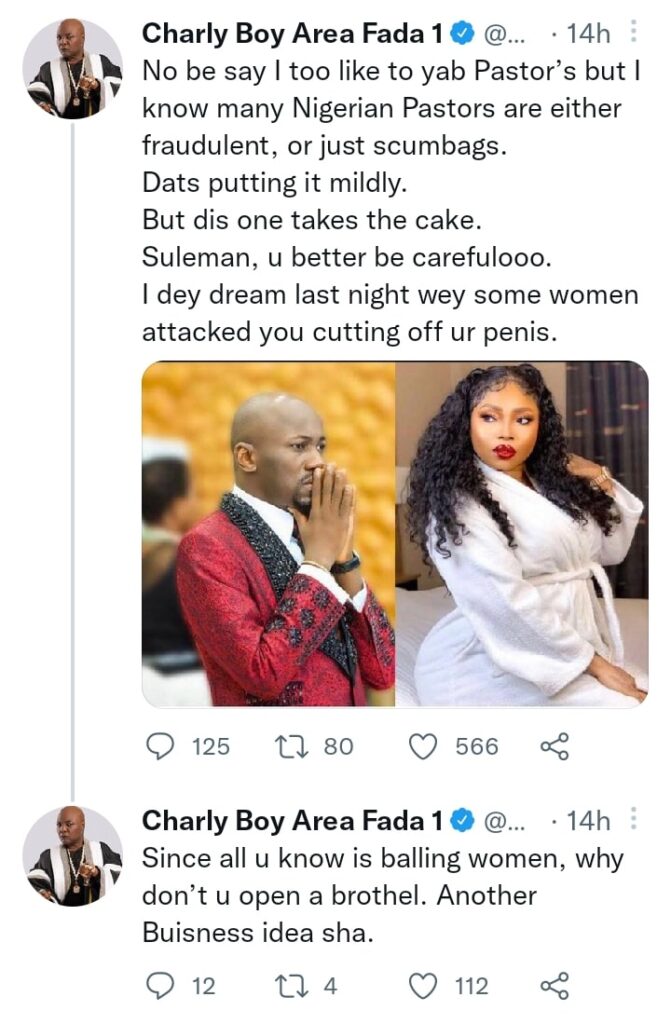Click the verified badge on first tweet
This screenshot has width=671, height=1024.
coord(462,34)
